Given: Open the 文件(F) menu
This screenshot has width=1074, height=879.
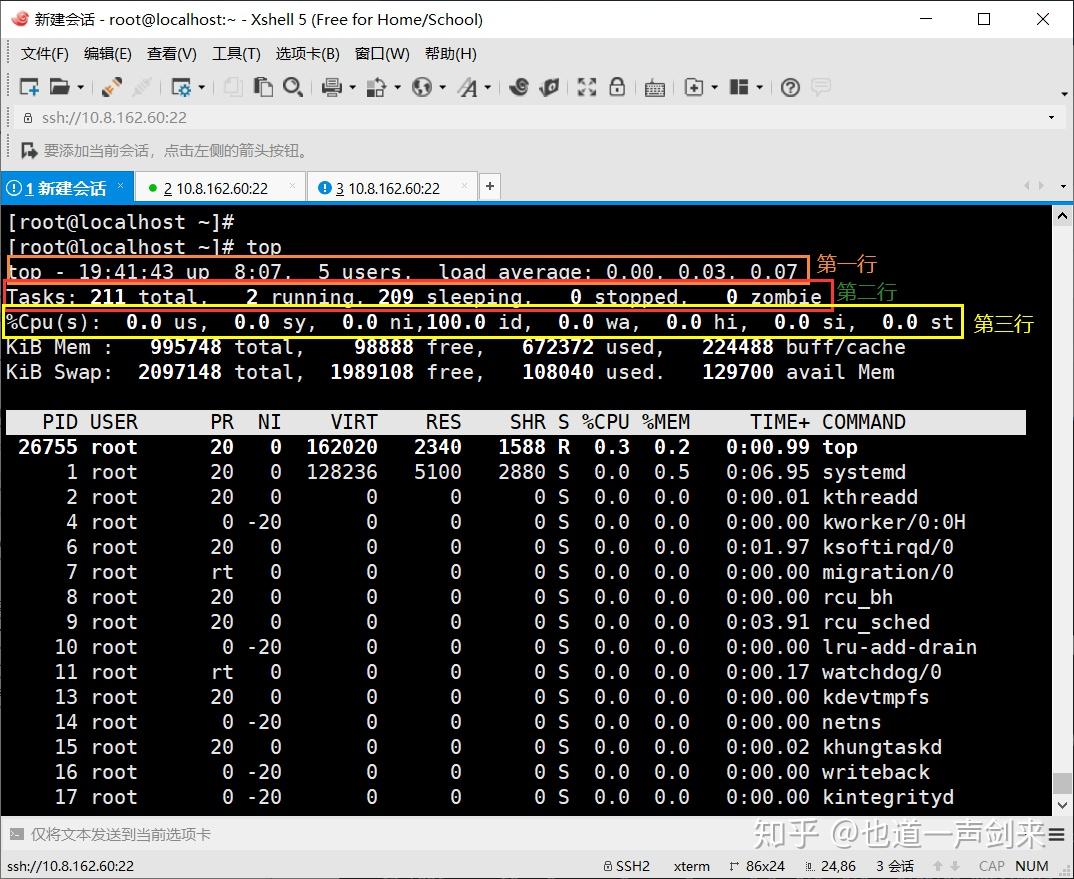Looking at the screenshot, I should coord(45,54).
